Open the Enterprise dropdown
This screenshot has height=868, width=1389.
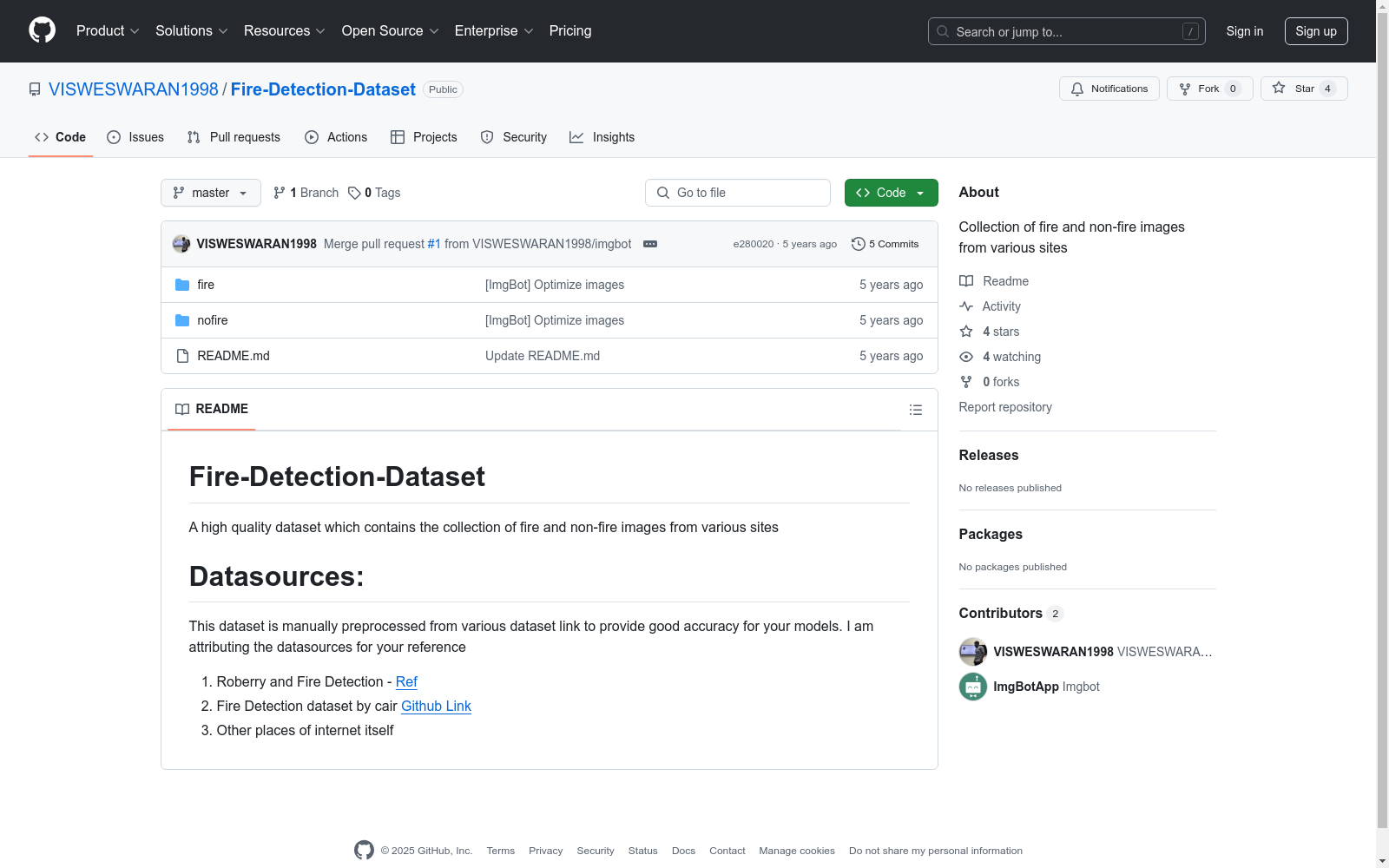pos(494,30)
